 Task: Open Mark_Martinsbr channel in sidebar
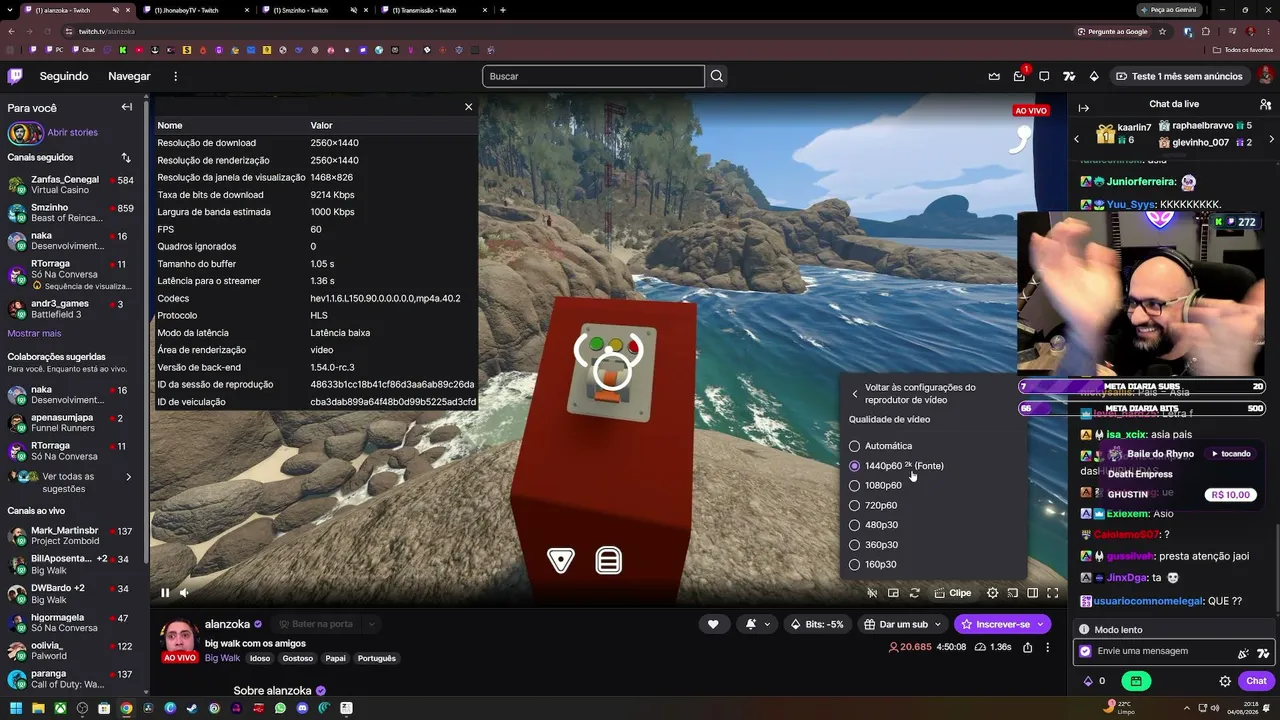(x=70, y=536)
